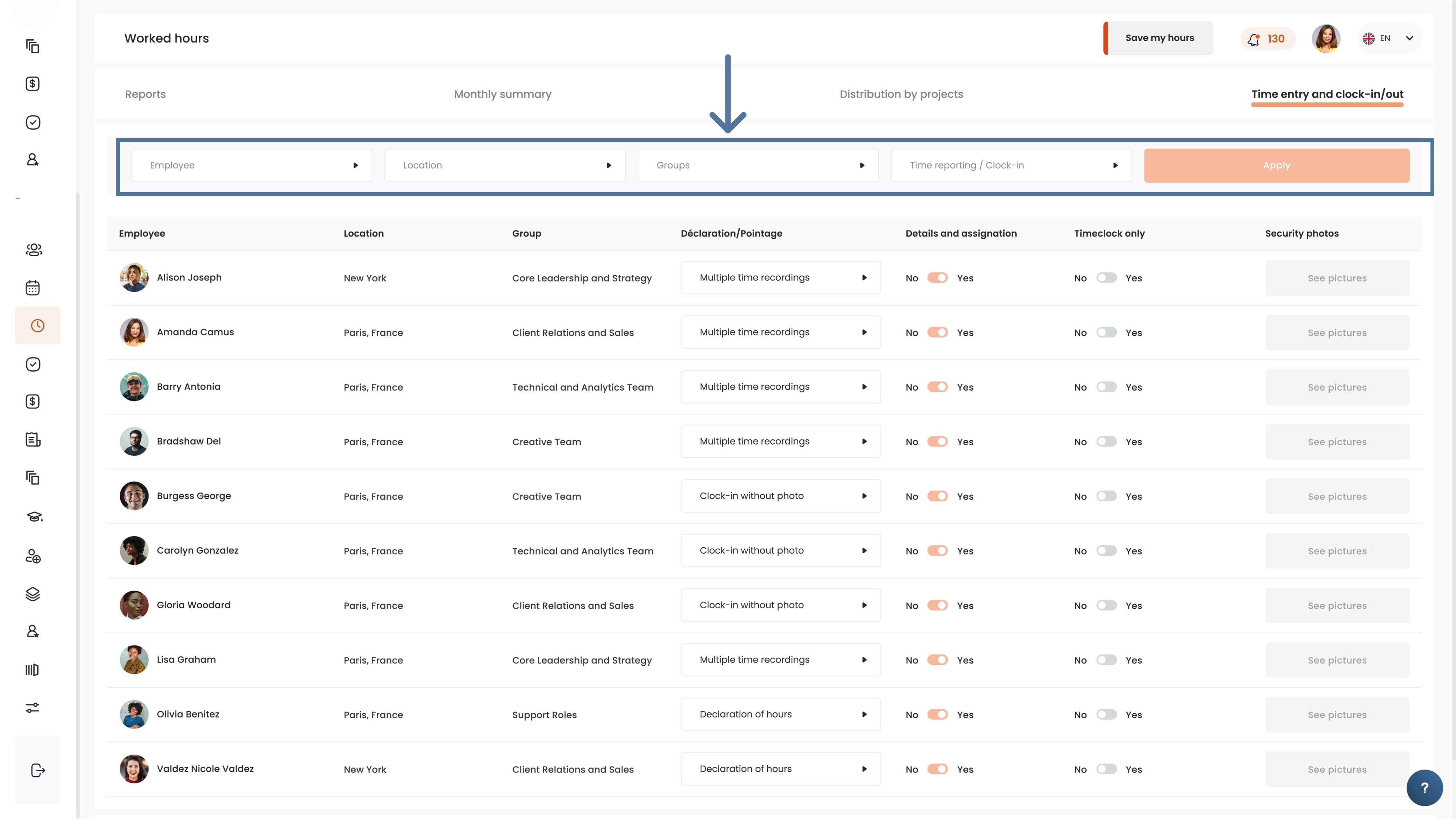Viewport: 1456px width, 819px height.
Task: Enable Timeclock only for Carolyn Gonzalez
Action: [1106, 550]
